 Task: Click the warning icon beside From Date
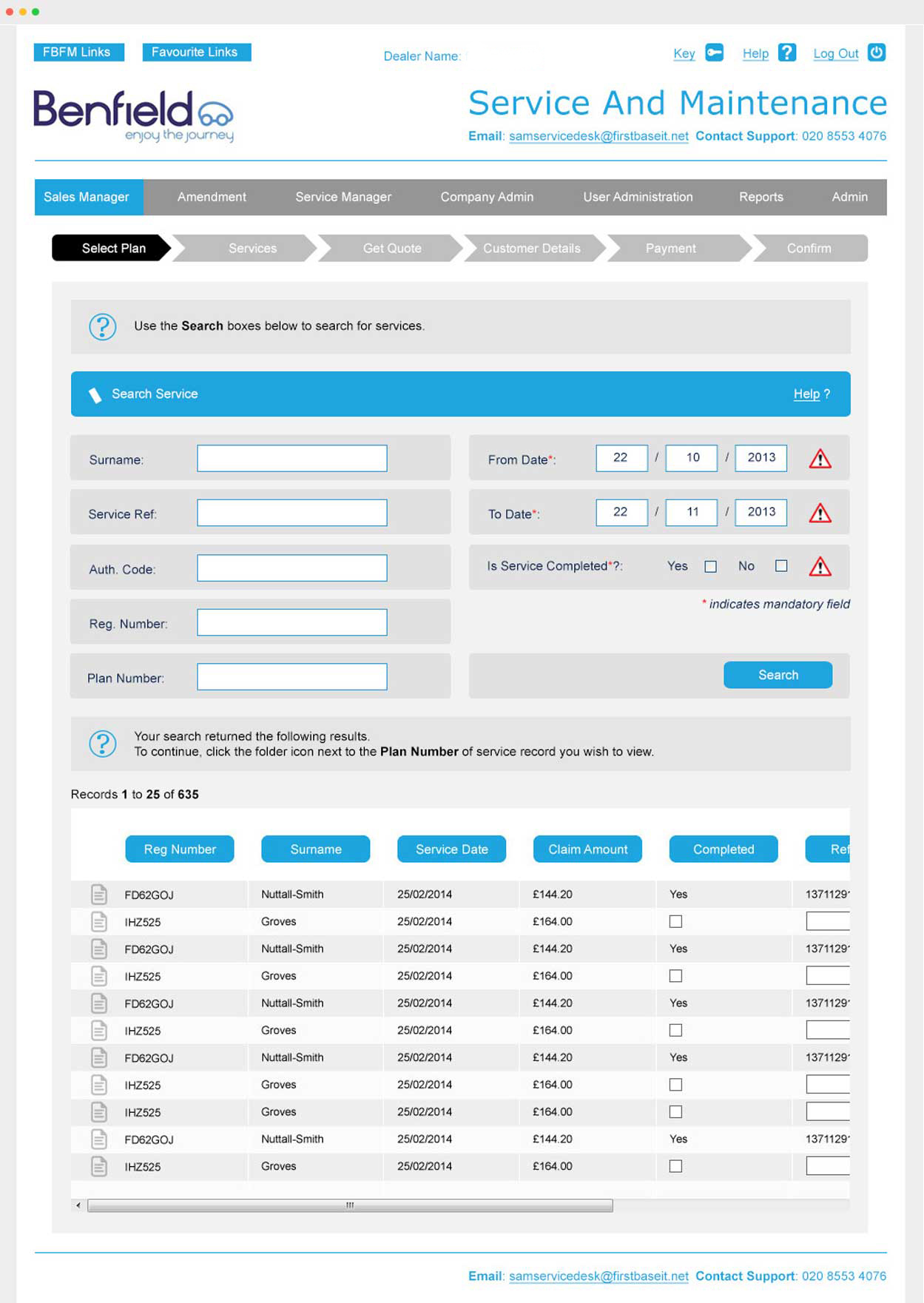click(820, 459)
